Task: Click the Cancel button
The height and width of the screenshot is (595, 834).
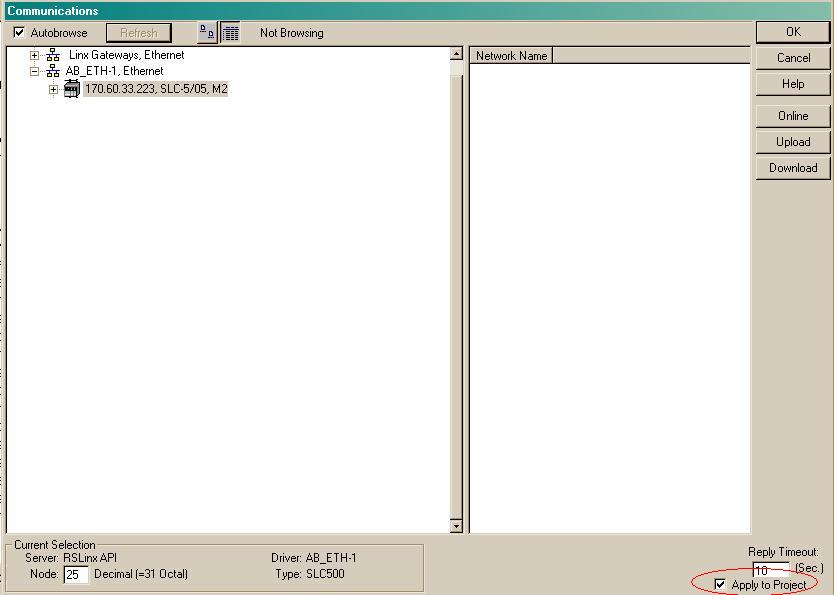Action: (x=793, y=58)
